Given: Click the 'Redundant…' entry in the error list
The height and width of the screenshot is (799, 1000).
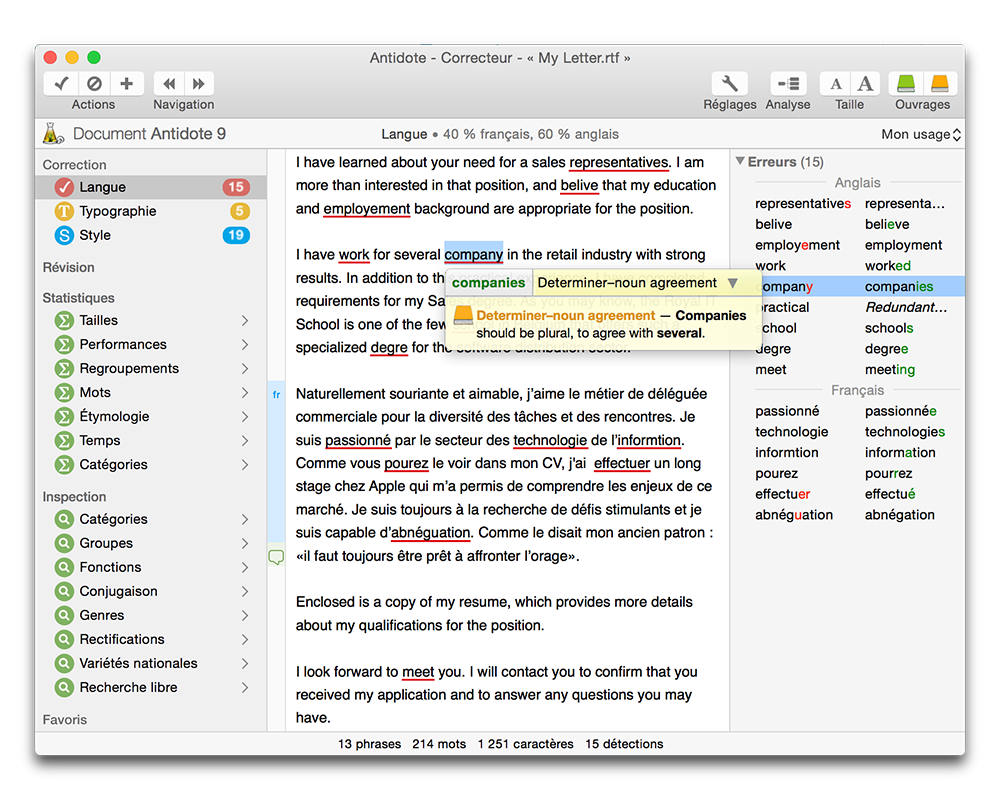Looking at the screenshot, I should (906, 307).
